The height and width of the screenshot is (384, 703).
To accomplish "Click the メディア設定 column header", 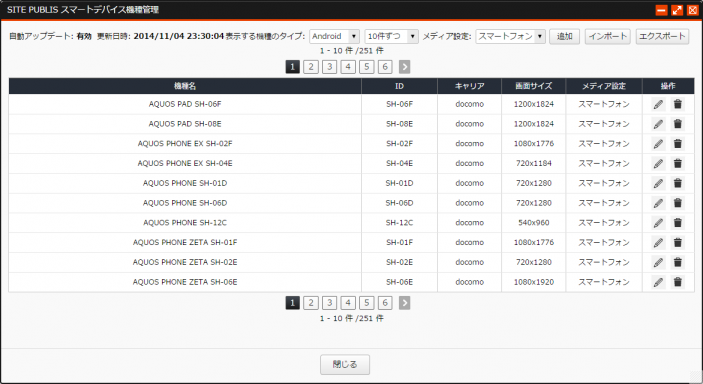I will (x=604, y=86).
